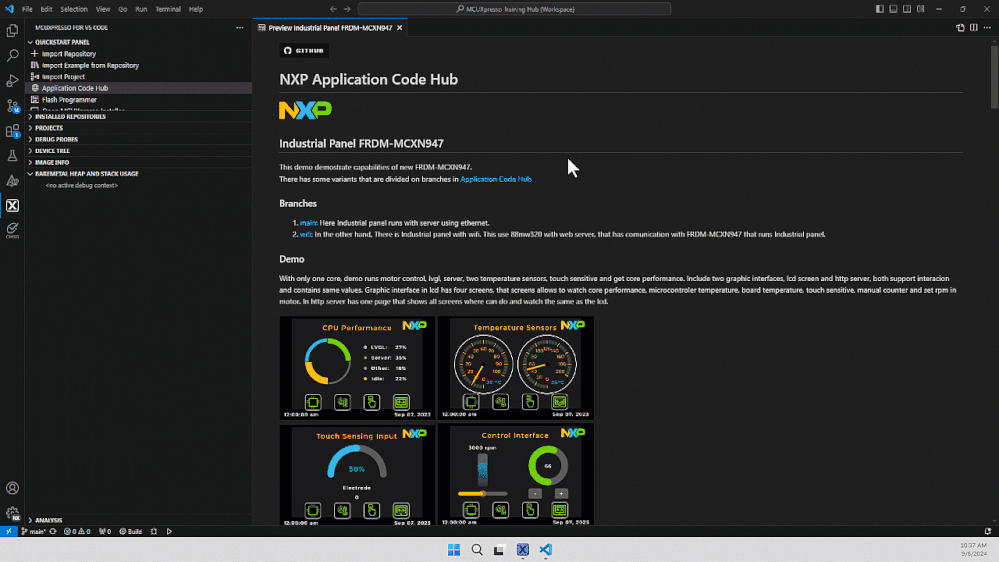Click Import Repository in Quickstart Panel

click(69, 54)
